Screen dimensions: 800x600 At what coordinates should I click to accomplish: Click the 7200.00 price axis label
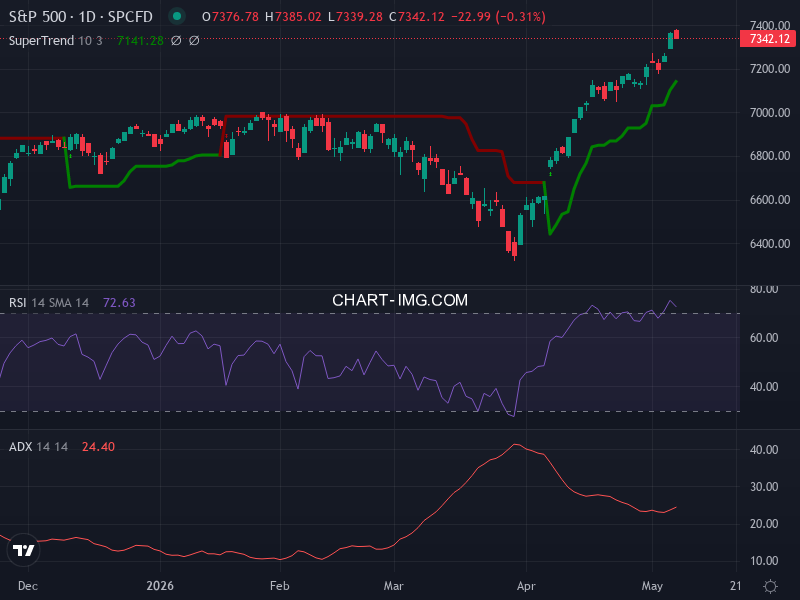770,69
